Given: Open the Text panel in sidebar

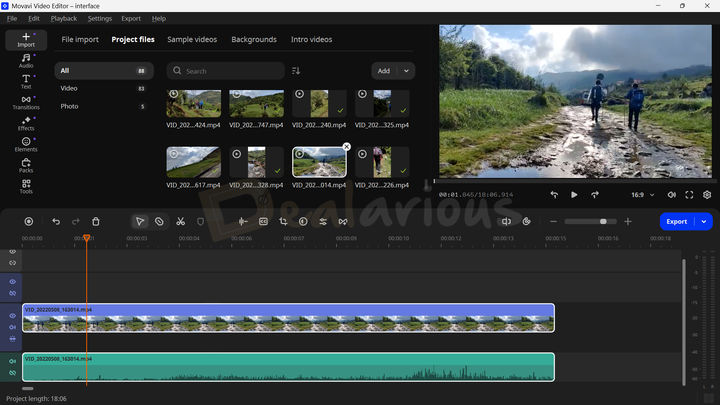Looking at the screenshot, I should (x=25, y=81).
